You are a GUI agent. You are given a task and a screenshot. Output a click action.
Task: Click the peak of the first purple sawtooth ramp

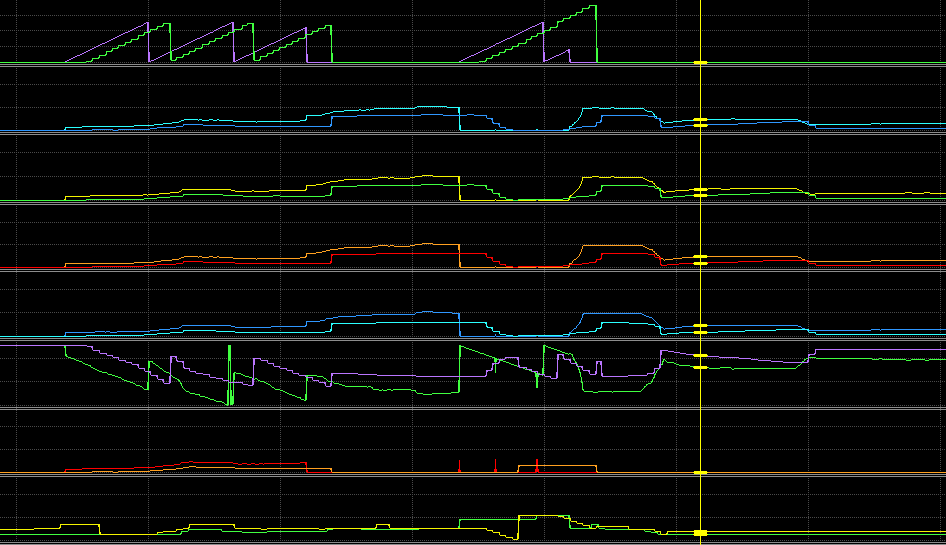point(147,24)
